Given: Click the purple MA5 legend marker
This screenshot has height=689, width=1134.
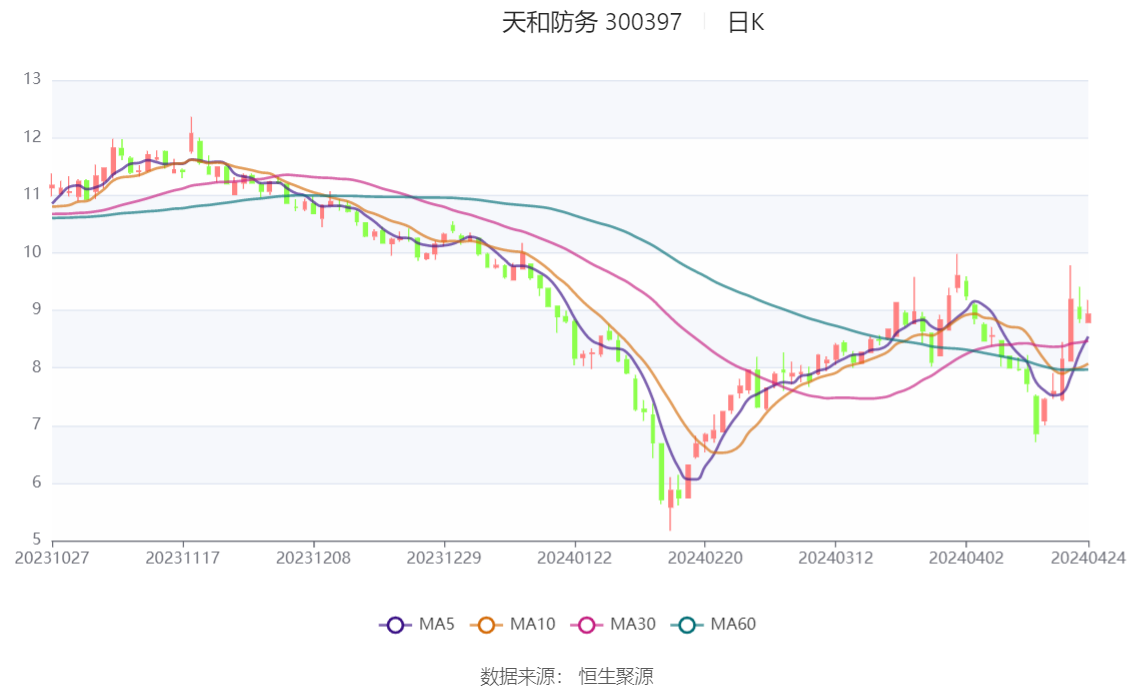Looking at the screenshot, I should pyautogui.click(x=395, y=624).
